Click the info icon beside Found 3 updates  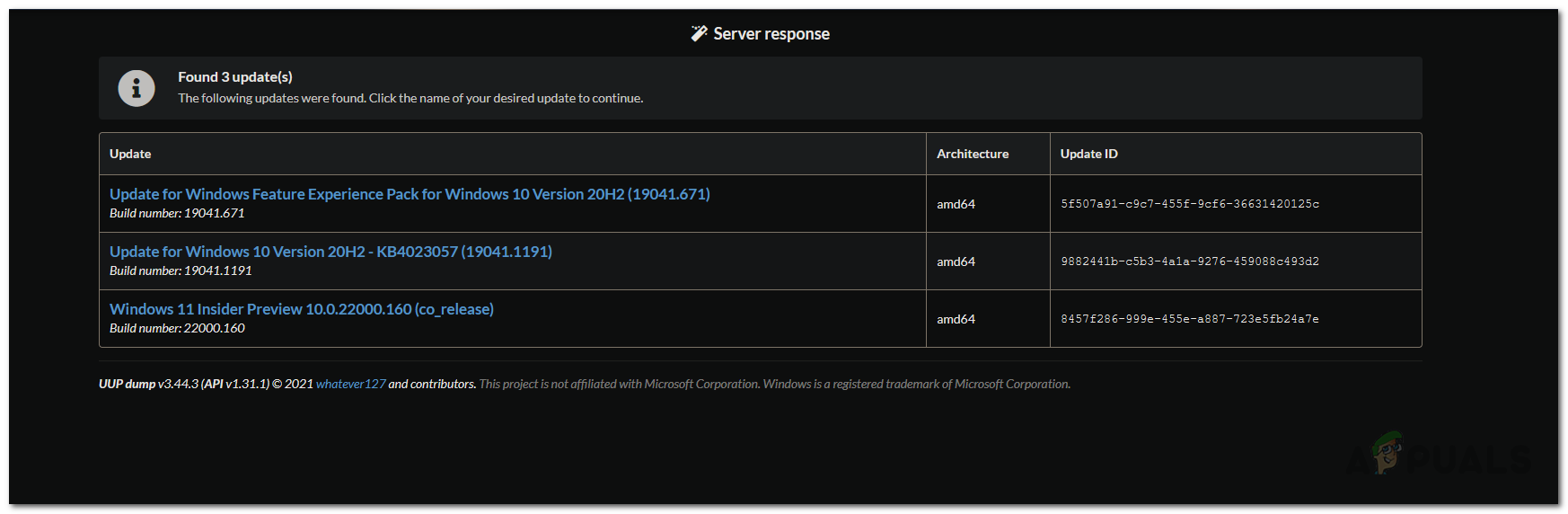pyautogui.click(x=137, y=88)
